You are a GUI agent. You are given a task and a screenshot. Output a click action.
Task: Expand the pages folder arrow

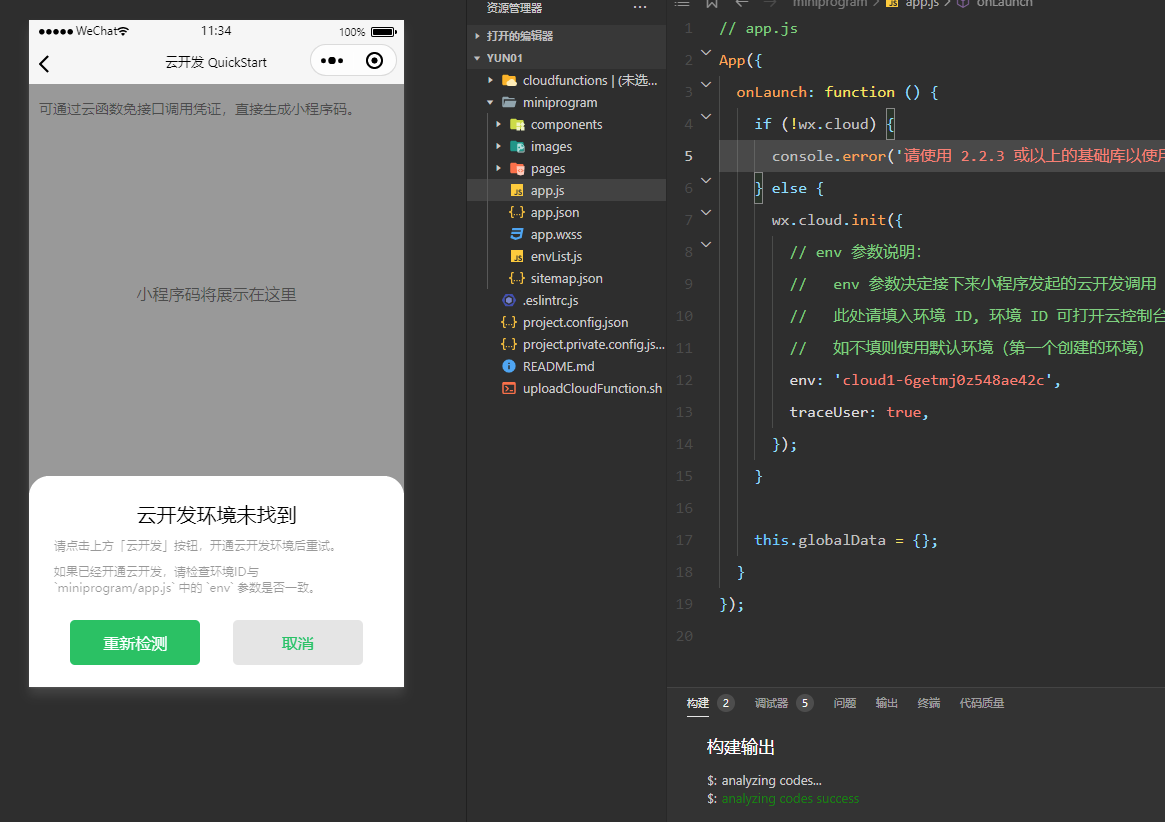pos(499,169)
